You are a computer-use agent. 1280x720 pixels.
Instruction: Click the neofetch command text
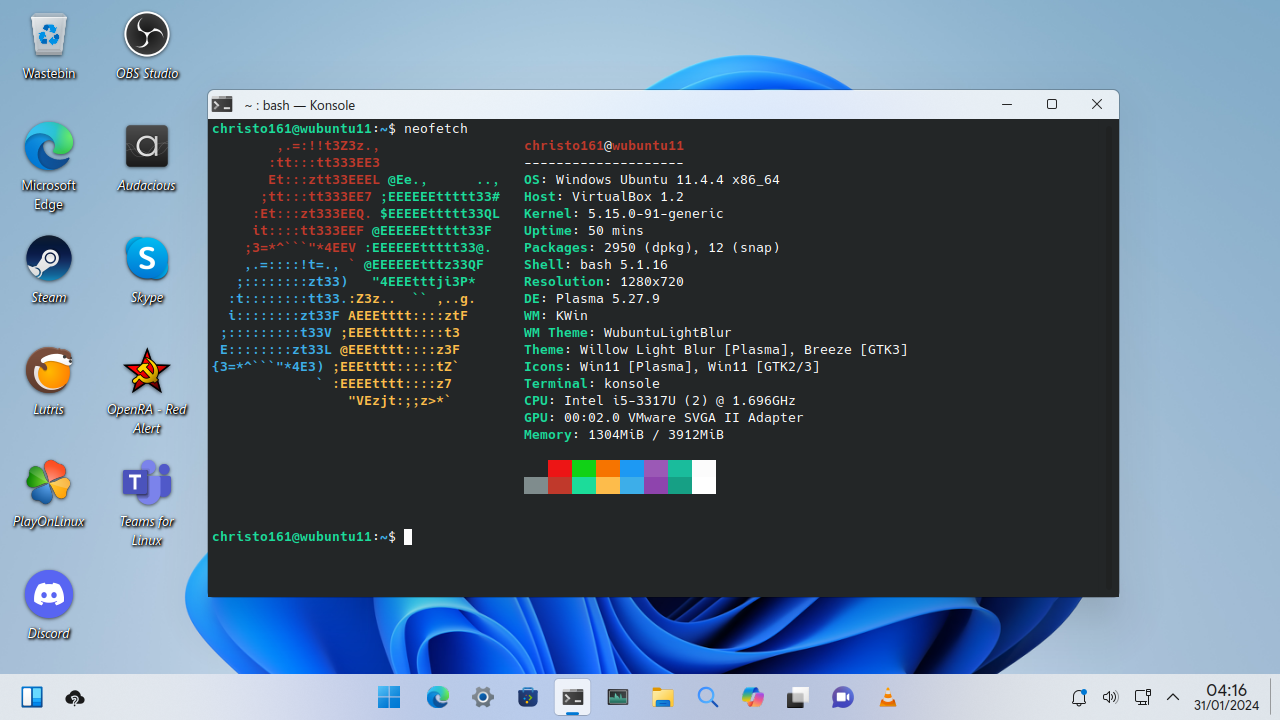click(436, 129)
